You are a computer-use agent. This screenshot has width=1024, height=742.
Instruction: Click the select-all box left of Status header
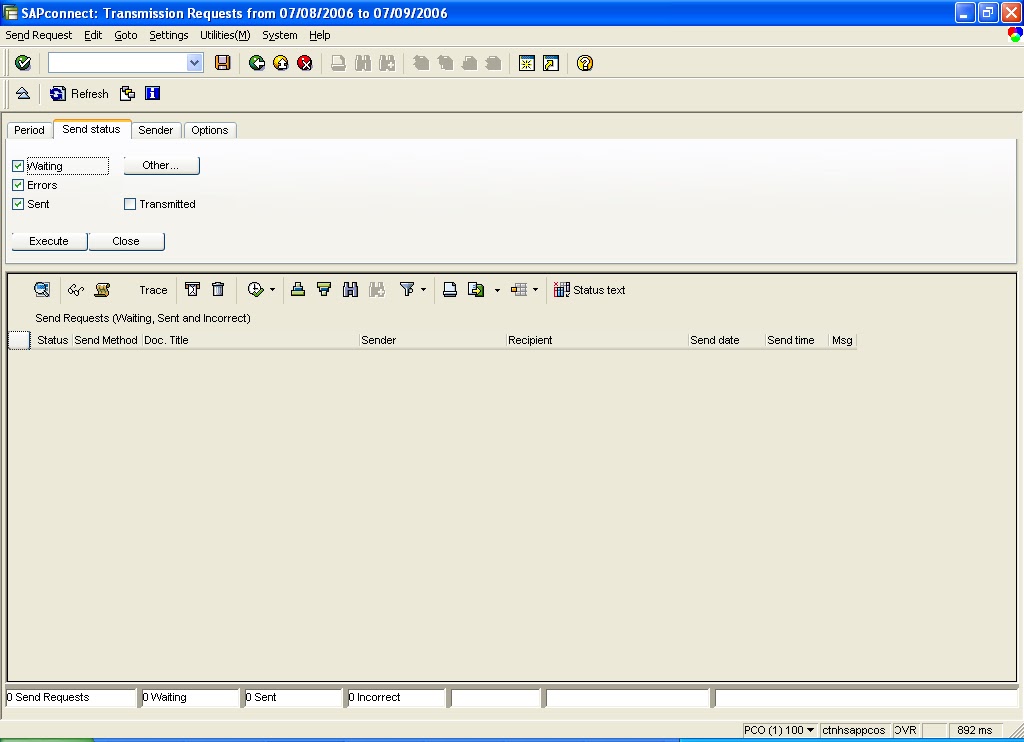click(19, 340)
